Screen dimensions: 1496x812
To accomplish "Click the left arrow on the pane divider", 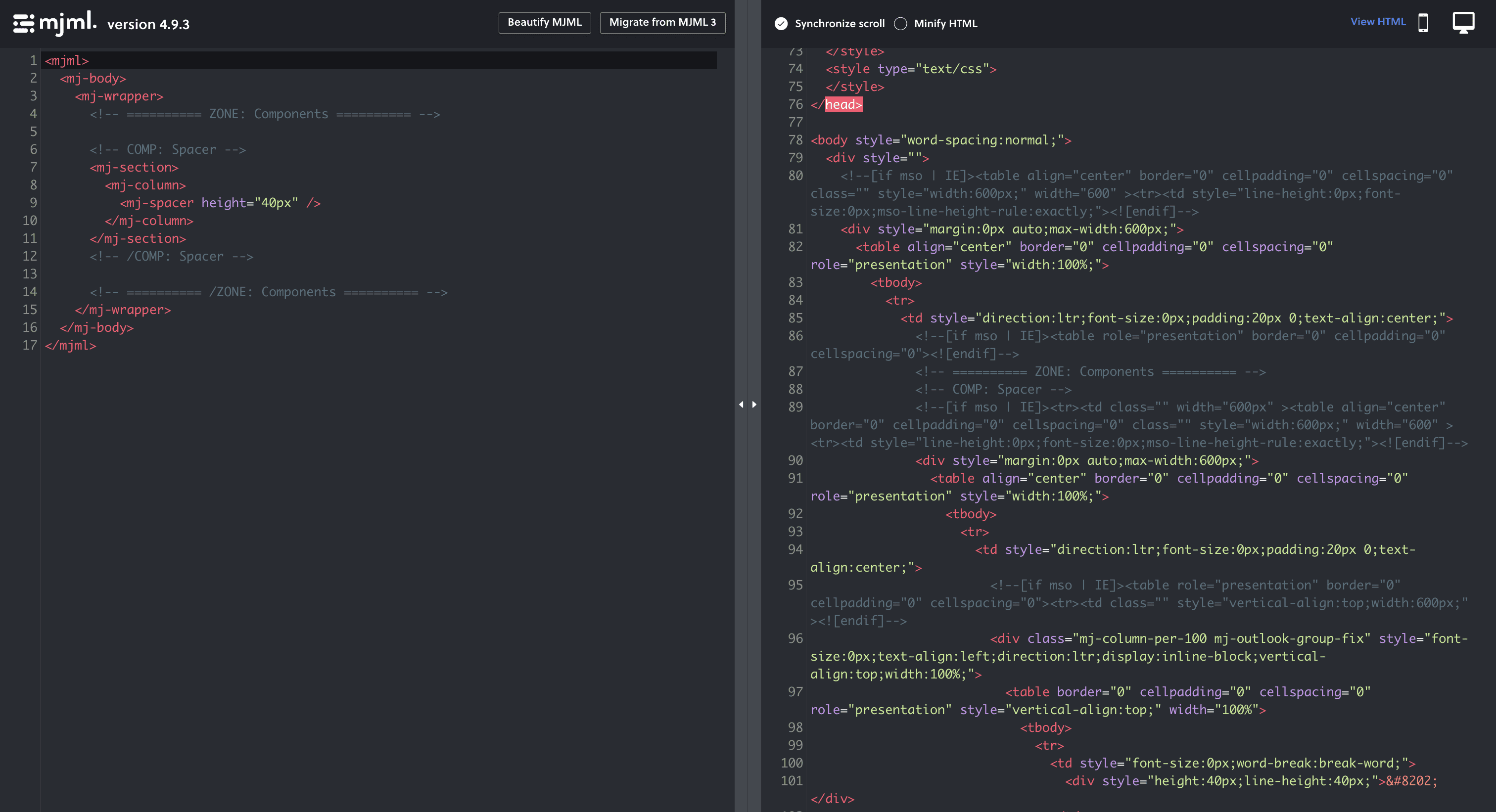I will [741, 405].
